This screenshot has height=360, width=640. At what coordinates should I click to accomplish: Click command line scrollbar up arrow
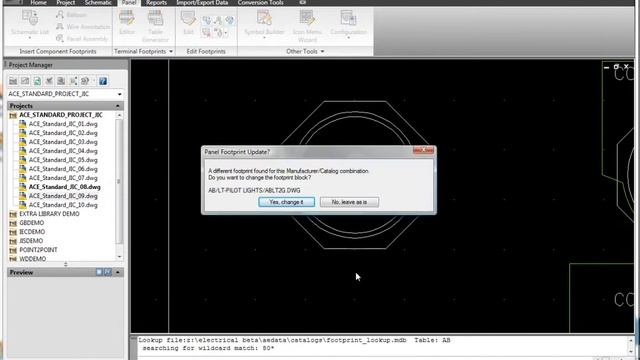coord(631,340)
